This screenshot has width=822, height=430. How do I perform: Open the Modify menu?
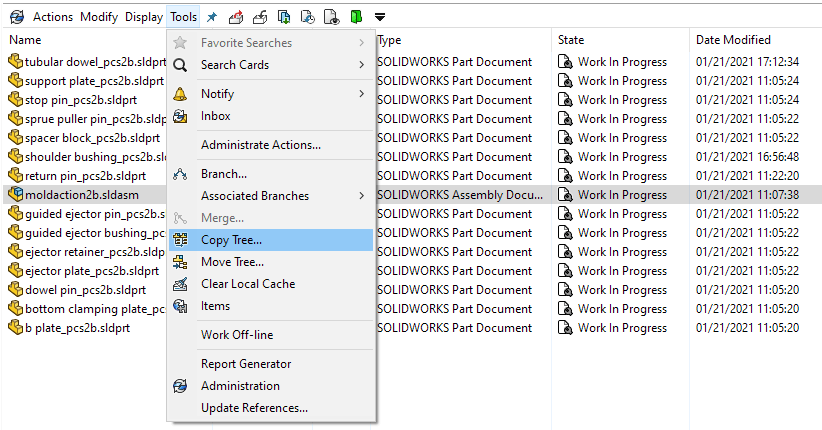point(99,17)
